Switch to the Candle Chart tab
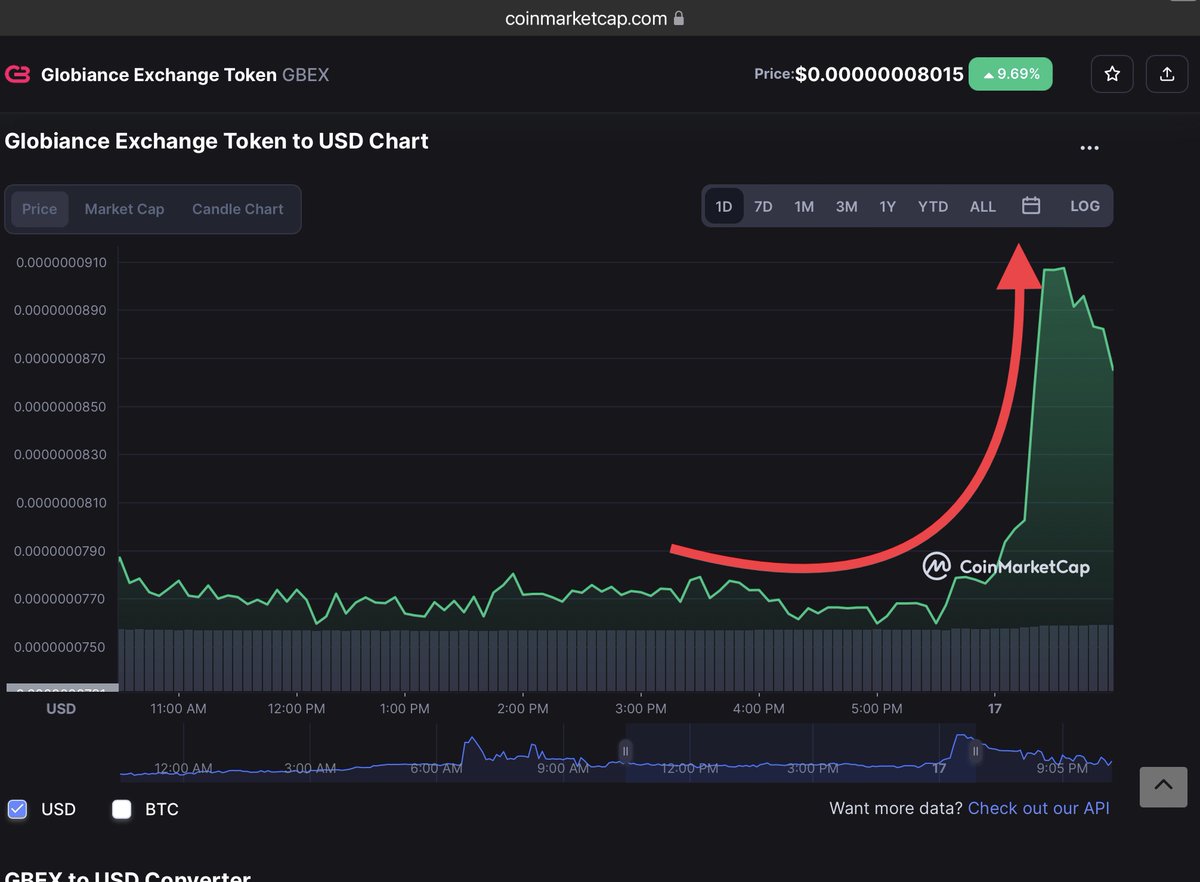This screenshot has width=1200, height=882. pyautogui.click(x=237, y=209)
